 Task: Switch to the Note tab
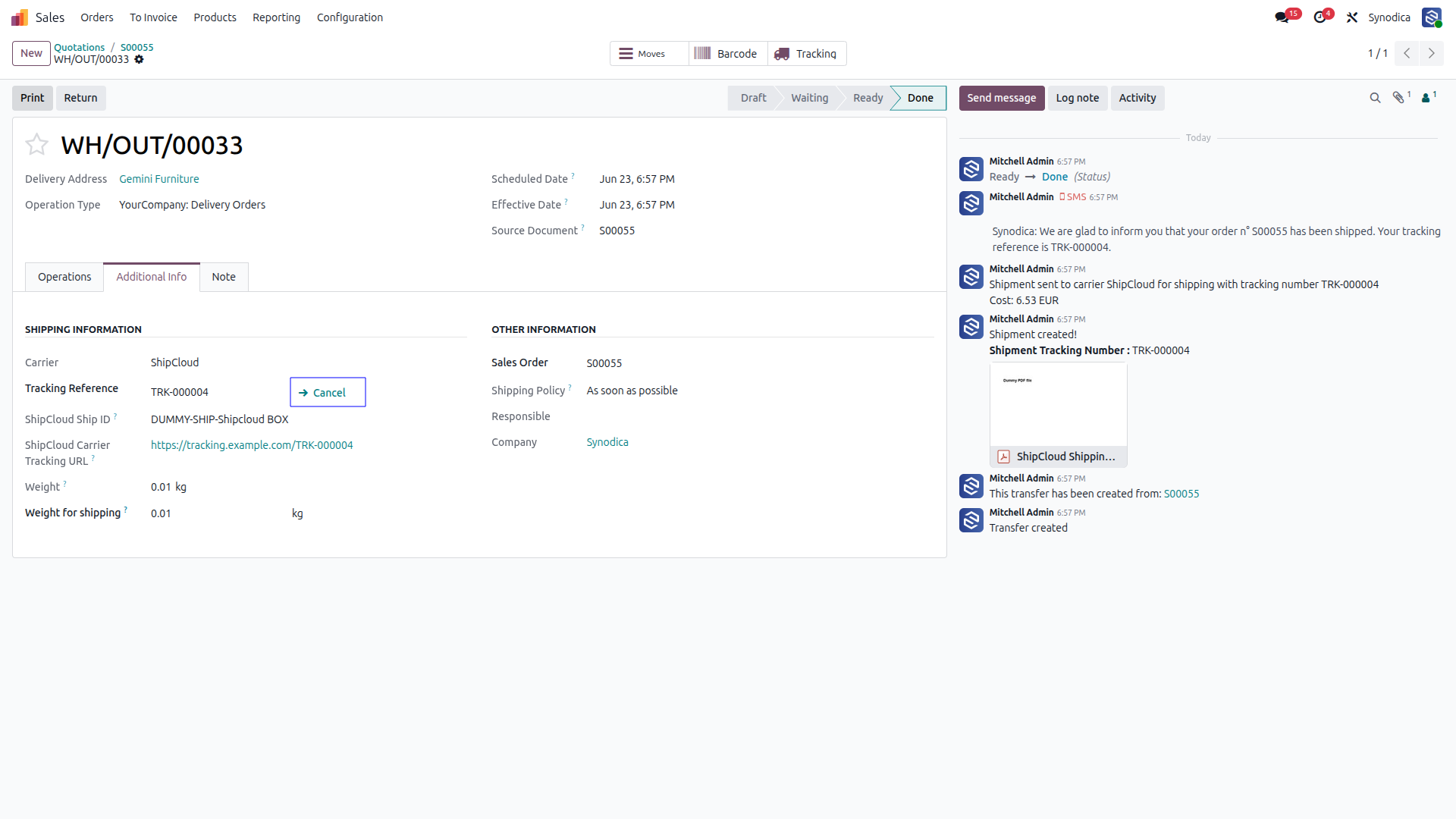pyautogui.click(x=224, y=277)
